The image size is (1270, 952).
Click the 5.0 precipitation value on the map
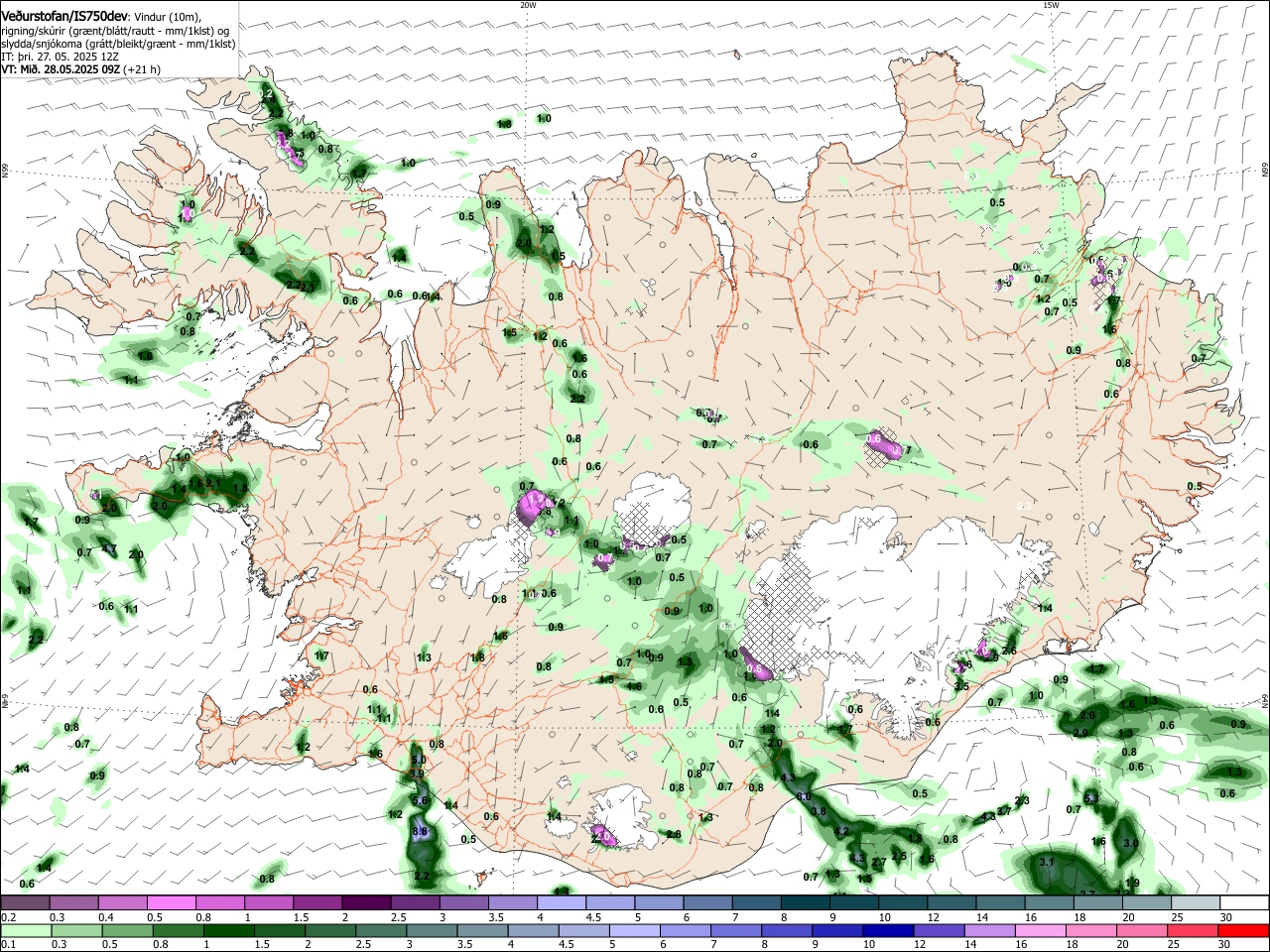click(419, 761)
